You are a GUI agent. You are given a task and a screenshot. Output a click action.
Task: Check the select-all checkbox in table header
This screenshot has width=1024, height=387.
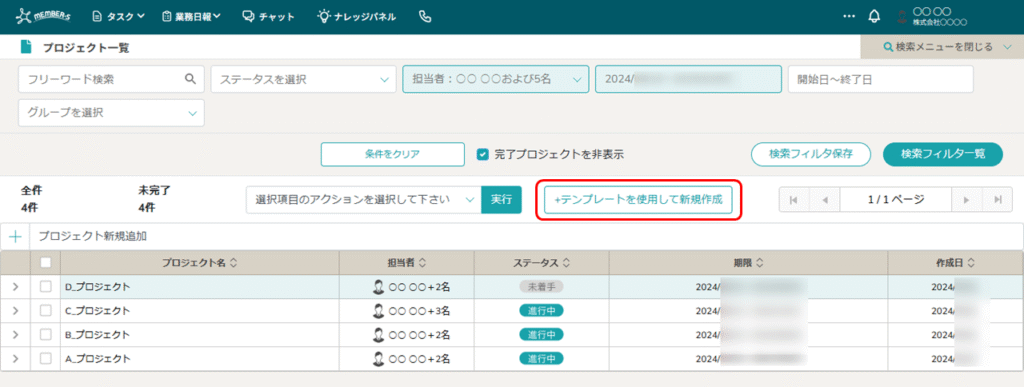(x=46, y=262)
